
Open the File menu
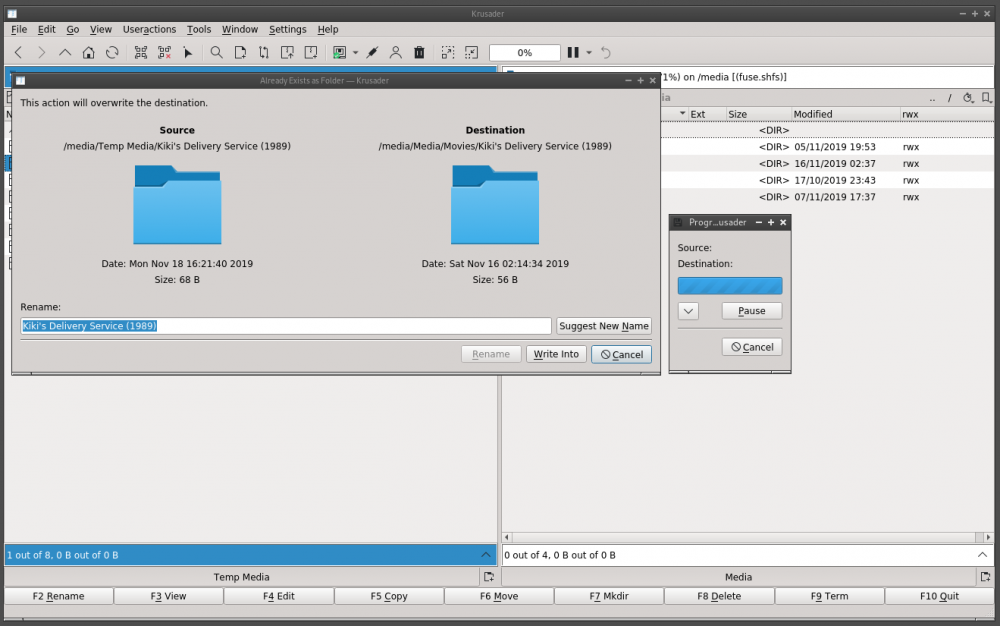[19, 29]
